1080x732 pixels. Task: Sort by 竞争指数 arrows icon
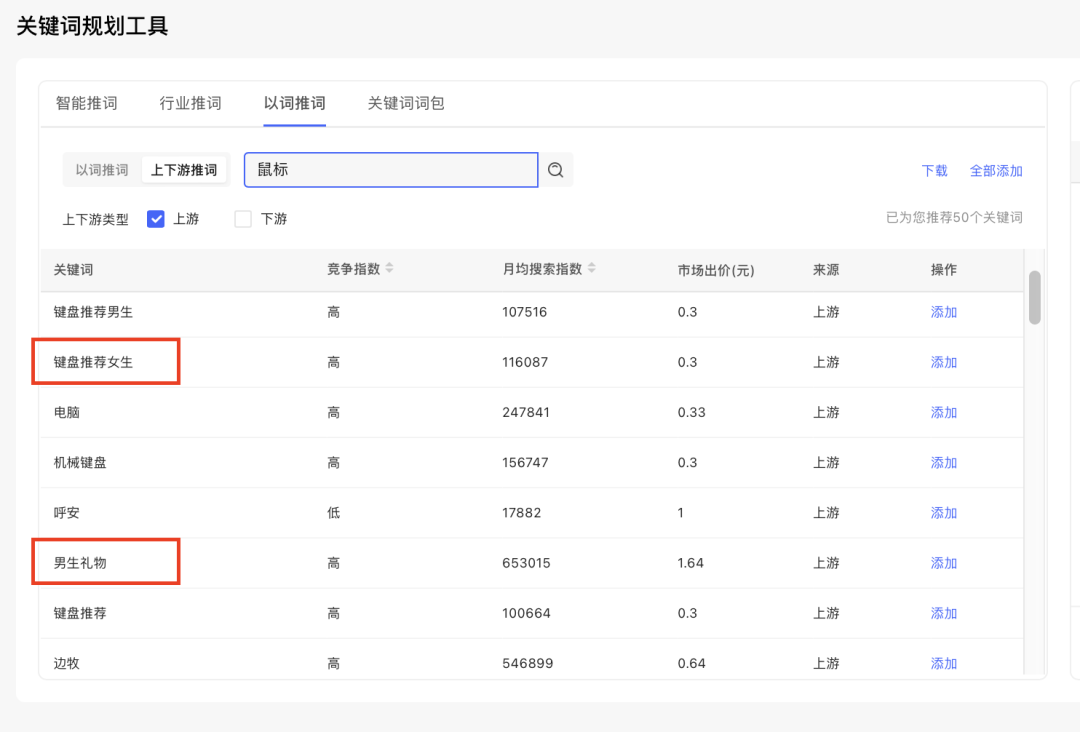tap(390, 268)
